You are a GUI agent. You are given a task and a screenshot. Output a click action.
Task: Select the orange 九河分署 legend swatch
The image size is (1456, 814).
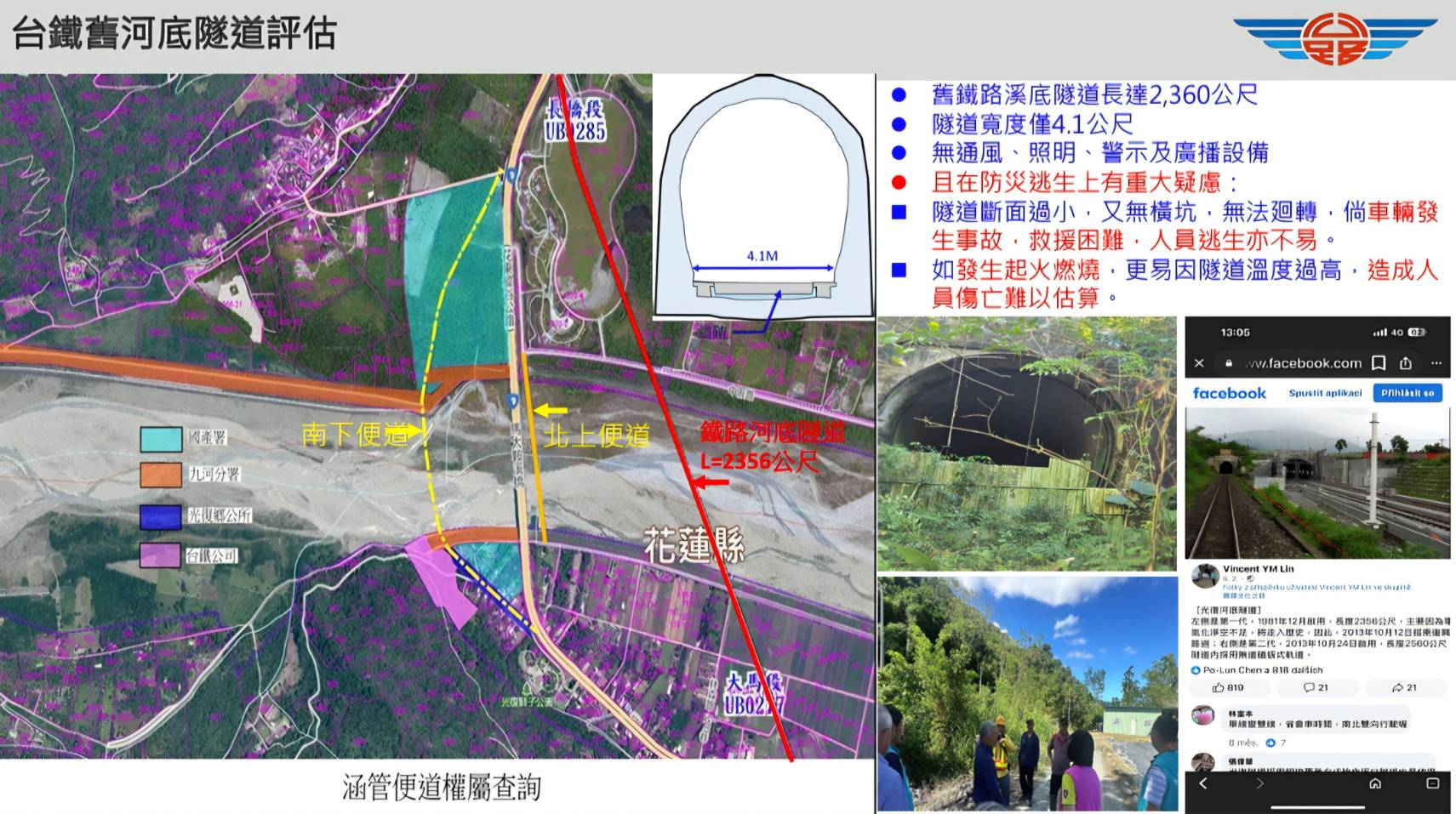[161, 475]
